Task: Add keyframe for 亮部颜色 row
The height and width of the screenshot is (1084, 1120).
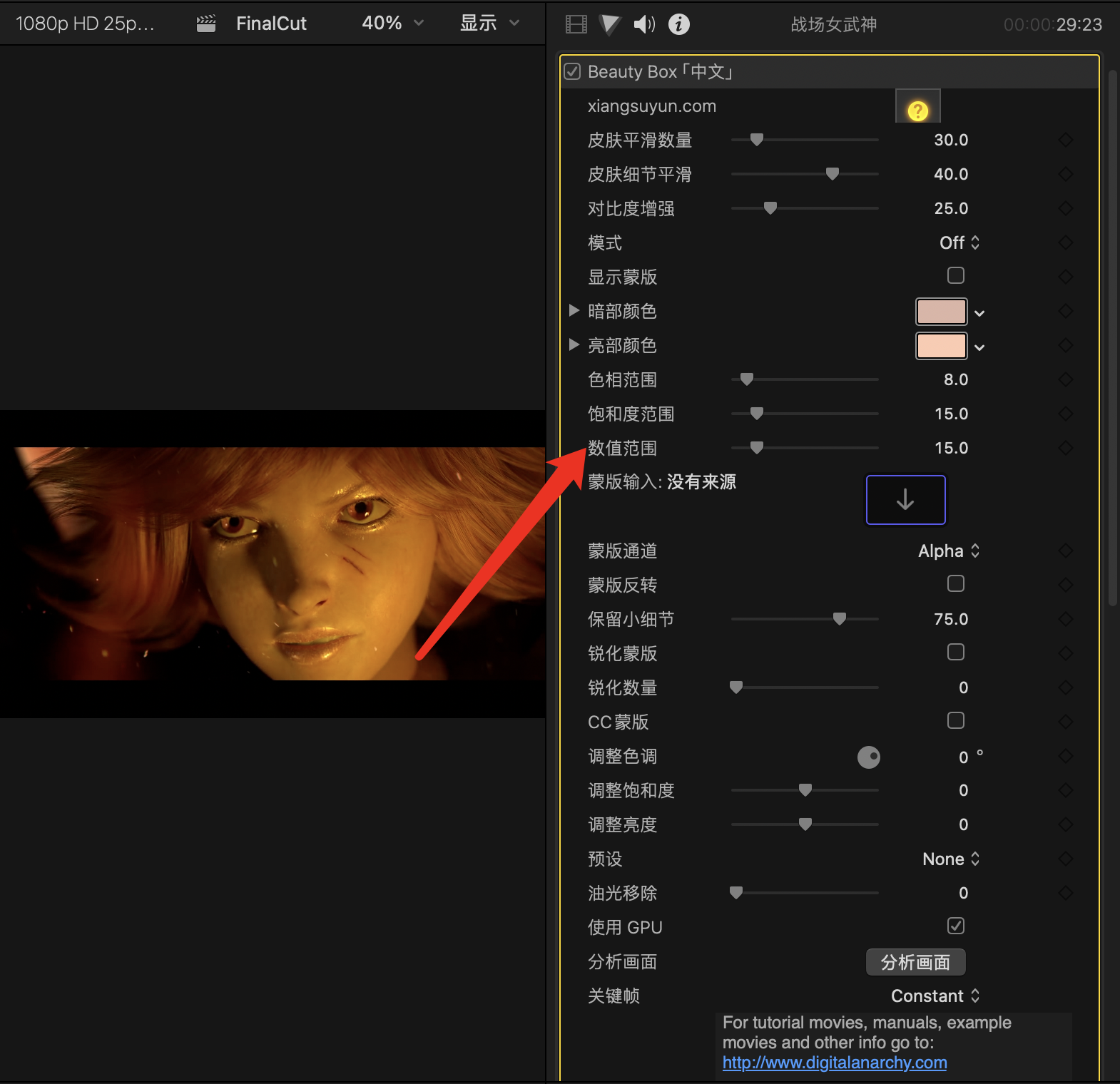Action: 1066,345
